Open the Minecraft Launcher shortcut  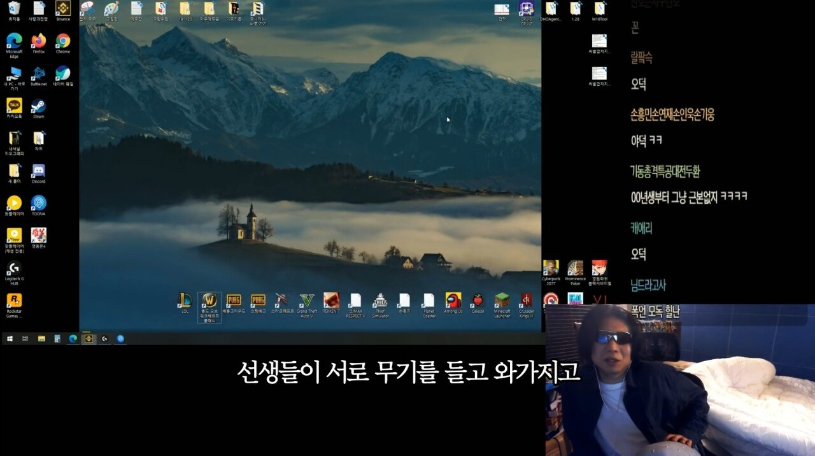pyautogui.click(x=502, y=305)
